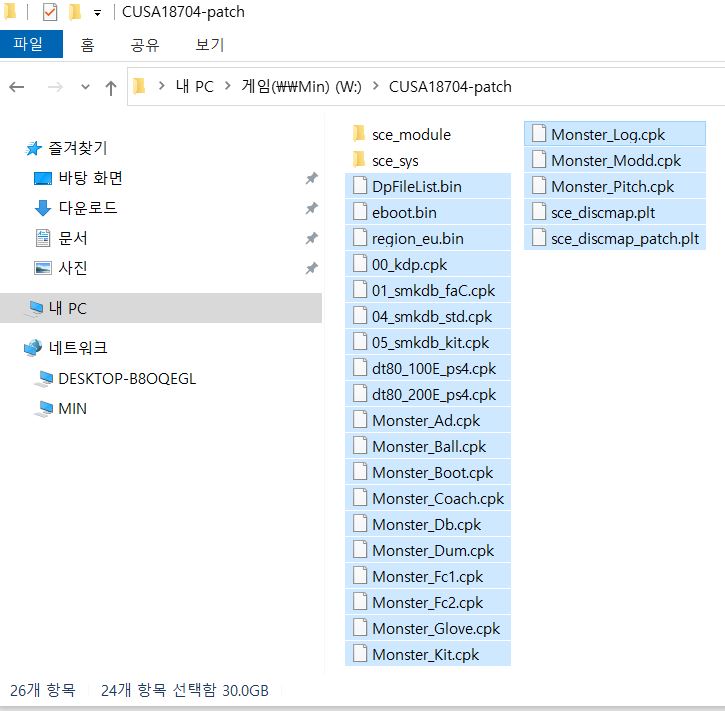This screenshot has height=711, width=725.
Task: Select file Monster_Pitch.cpk
Action: click(614, 186)
